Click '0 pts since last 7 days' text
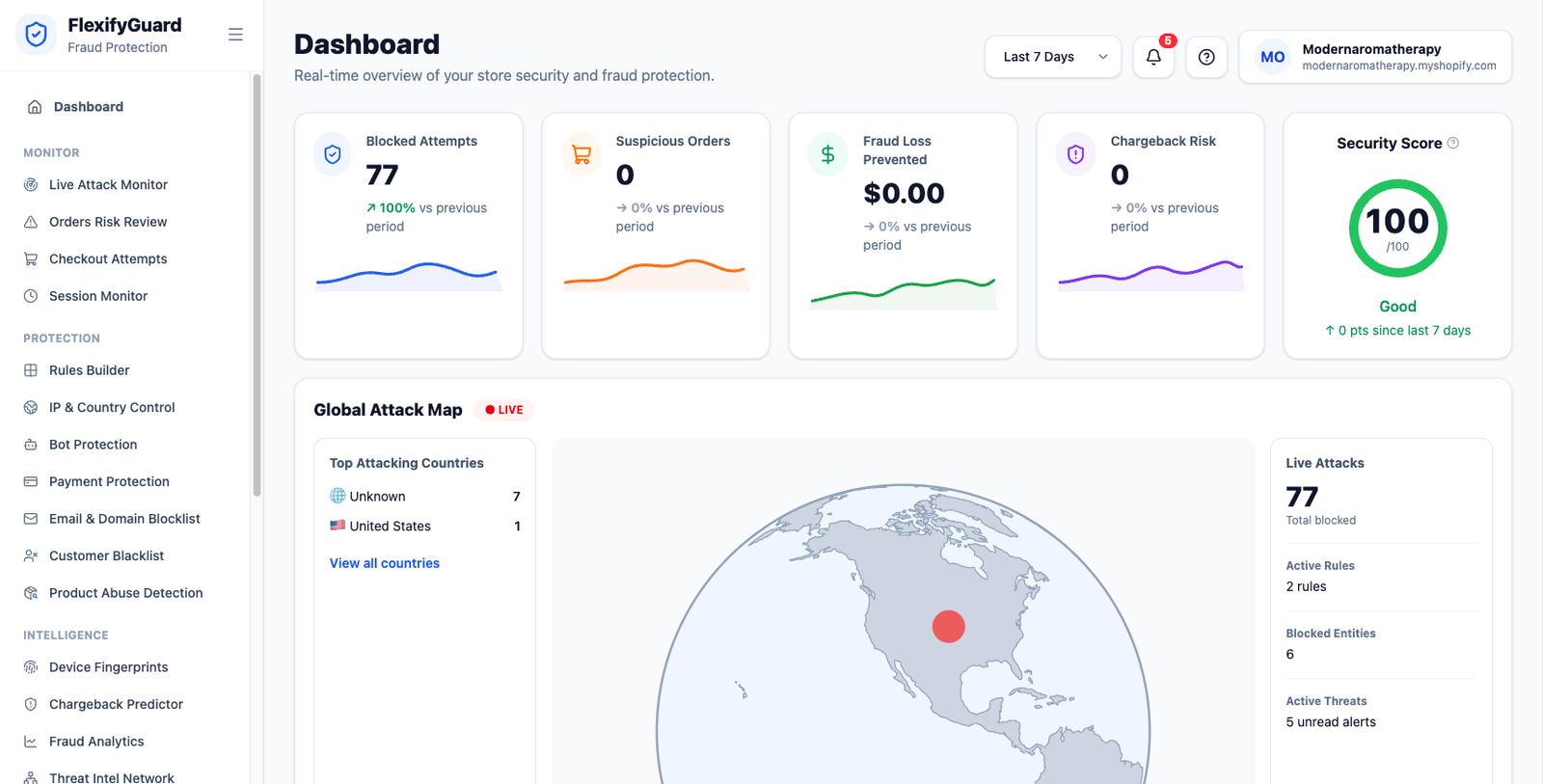The image size is (1543, 784). point(1398,331)
